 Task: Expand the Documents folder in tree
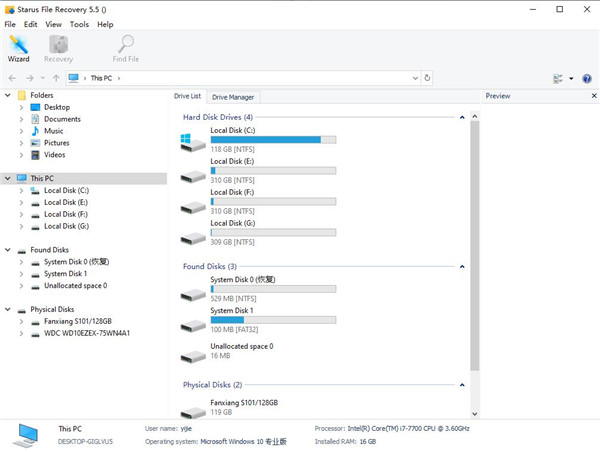(21, 119)
